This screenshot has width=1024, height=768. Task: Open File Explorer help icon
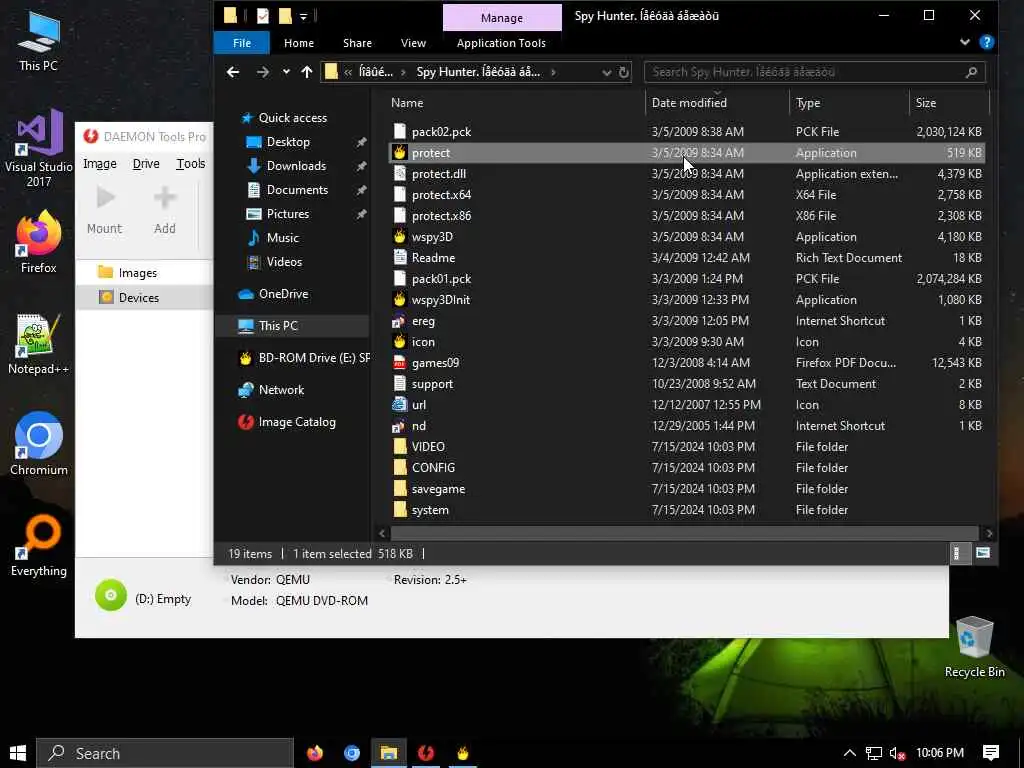point(987,42)
